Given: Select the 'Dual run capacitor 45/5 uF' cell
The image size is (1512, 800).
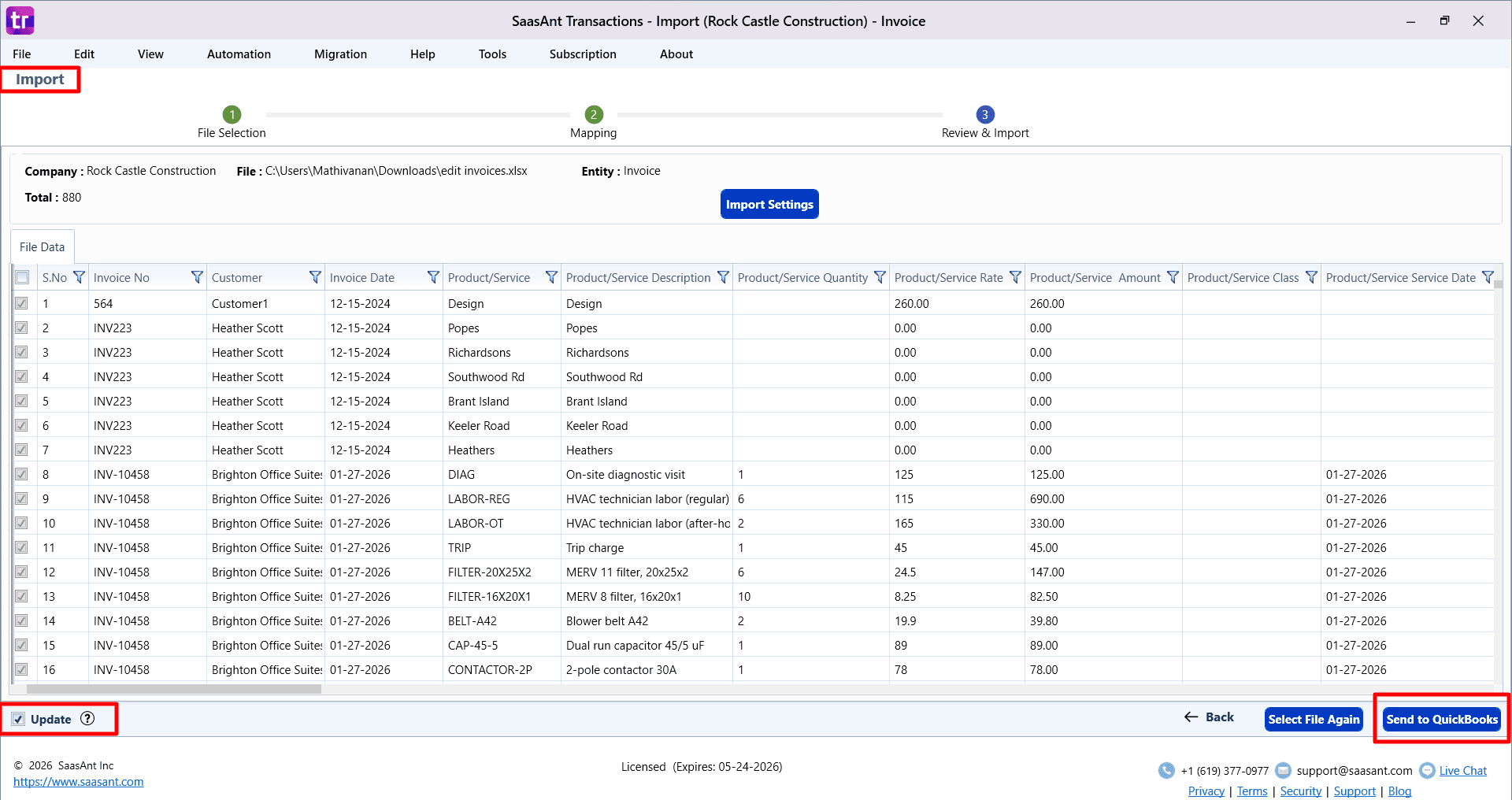Looking at the screenshot, I should tap(647, 645).
